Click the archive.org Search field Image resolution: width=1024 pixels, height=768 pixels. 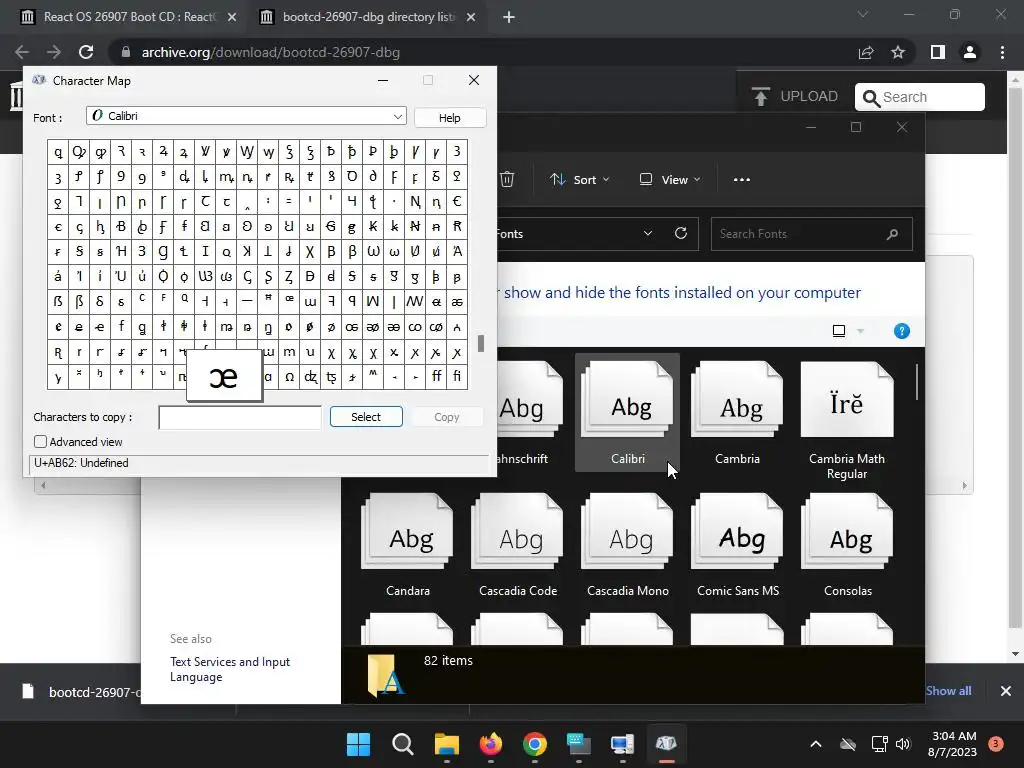[920, 97]
